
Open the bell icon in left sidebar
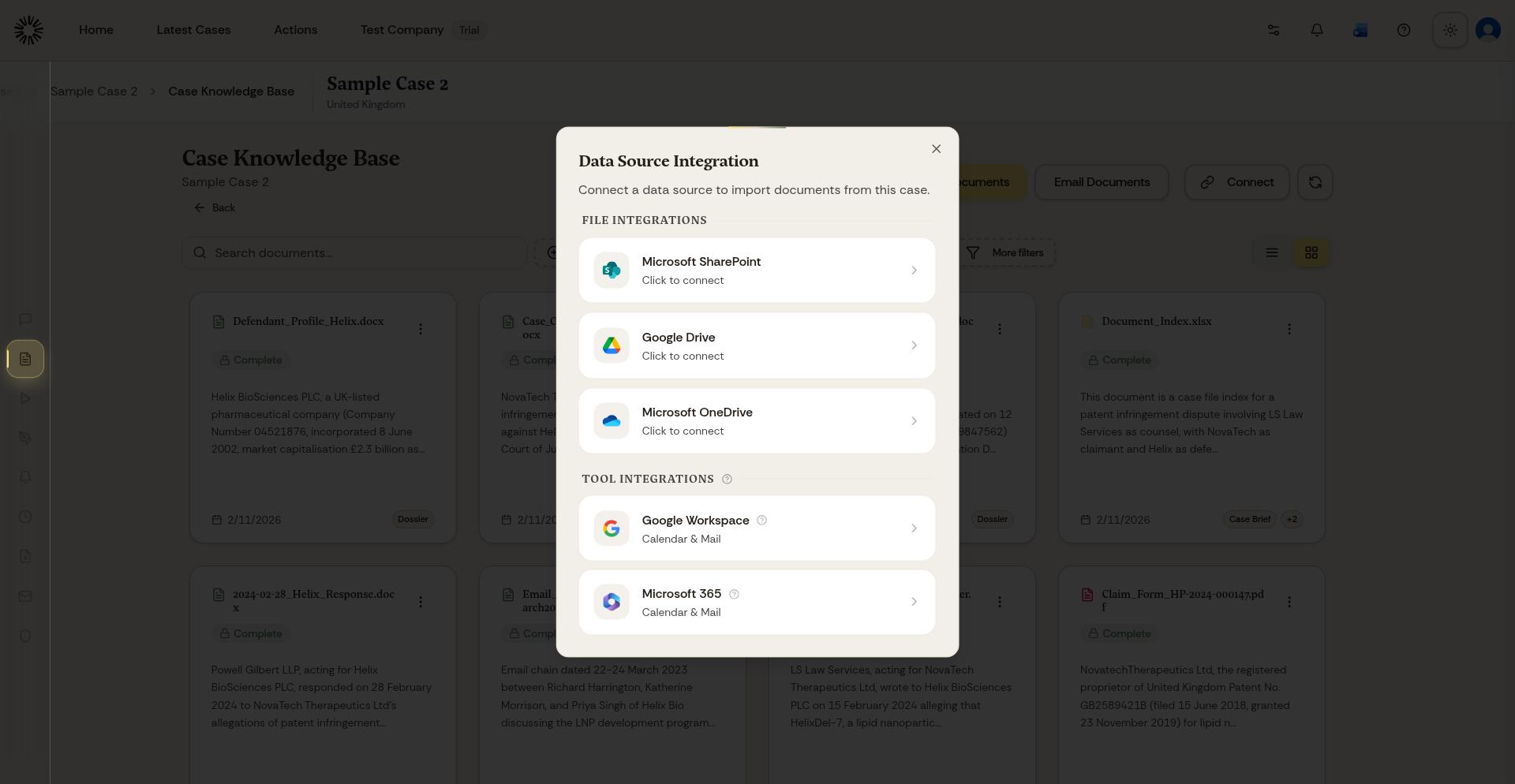(25, 477)
